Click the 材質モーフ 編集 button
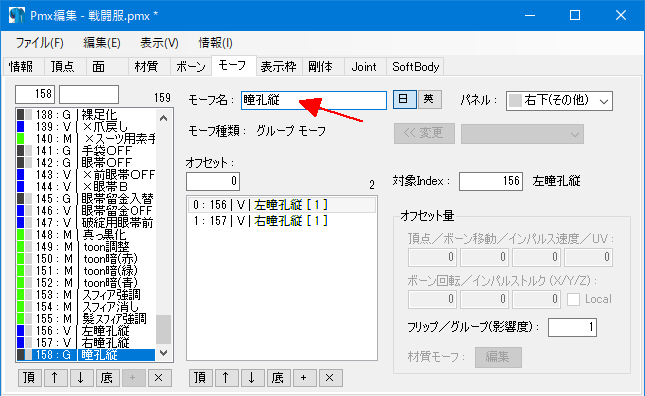Image resolution: width=645 pixels, height=396 pixels. coord(498,357)
